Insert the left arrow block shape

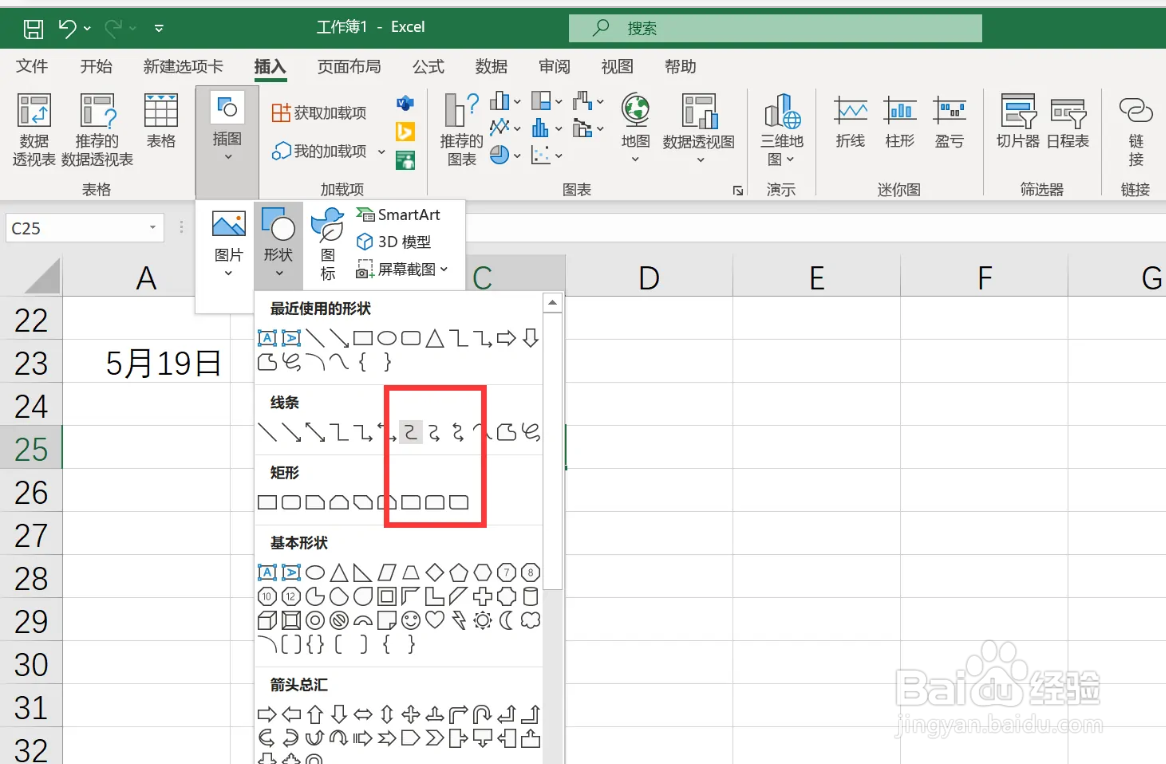click(x=291, y=715)
